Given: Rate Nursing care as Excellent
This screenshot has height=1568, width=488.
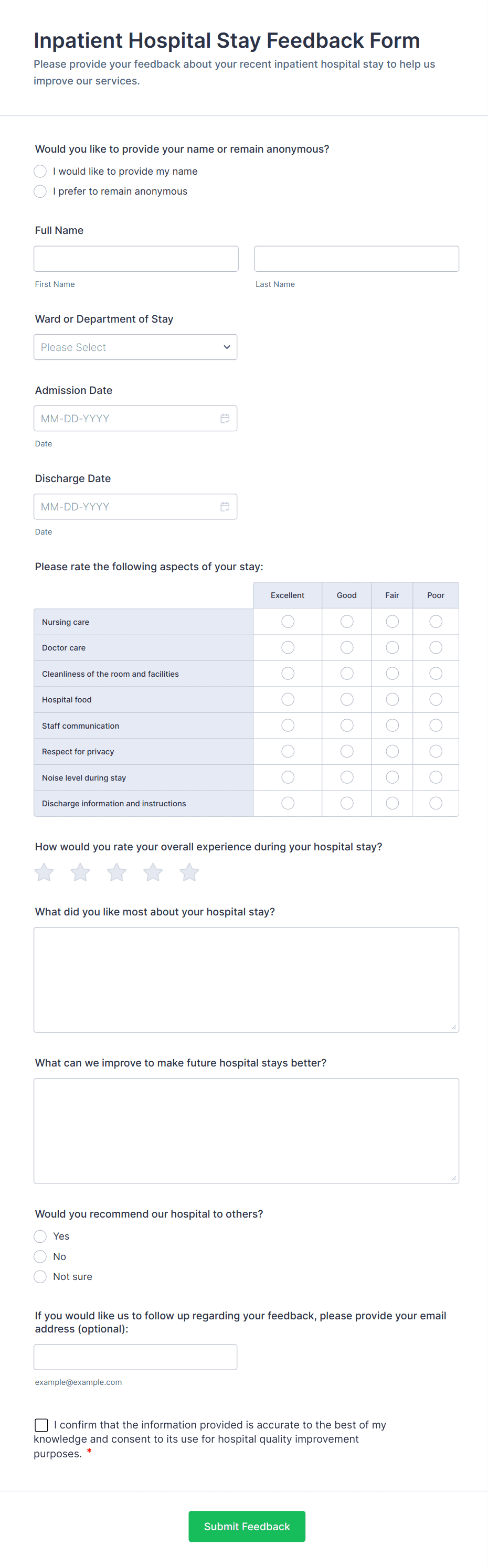Looking at the screenshot, I should pyautogui.click(x=288, y=622).
